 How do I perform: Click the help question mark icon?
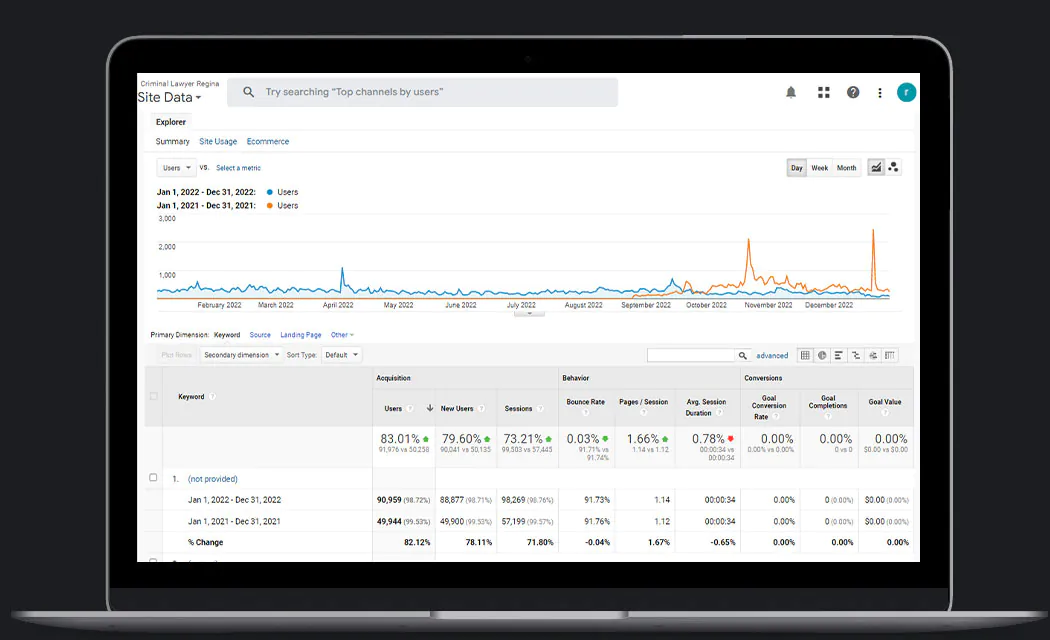853,92
